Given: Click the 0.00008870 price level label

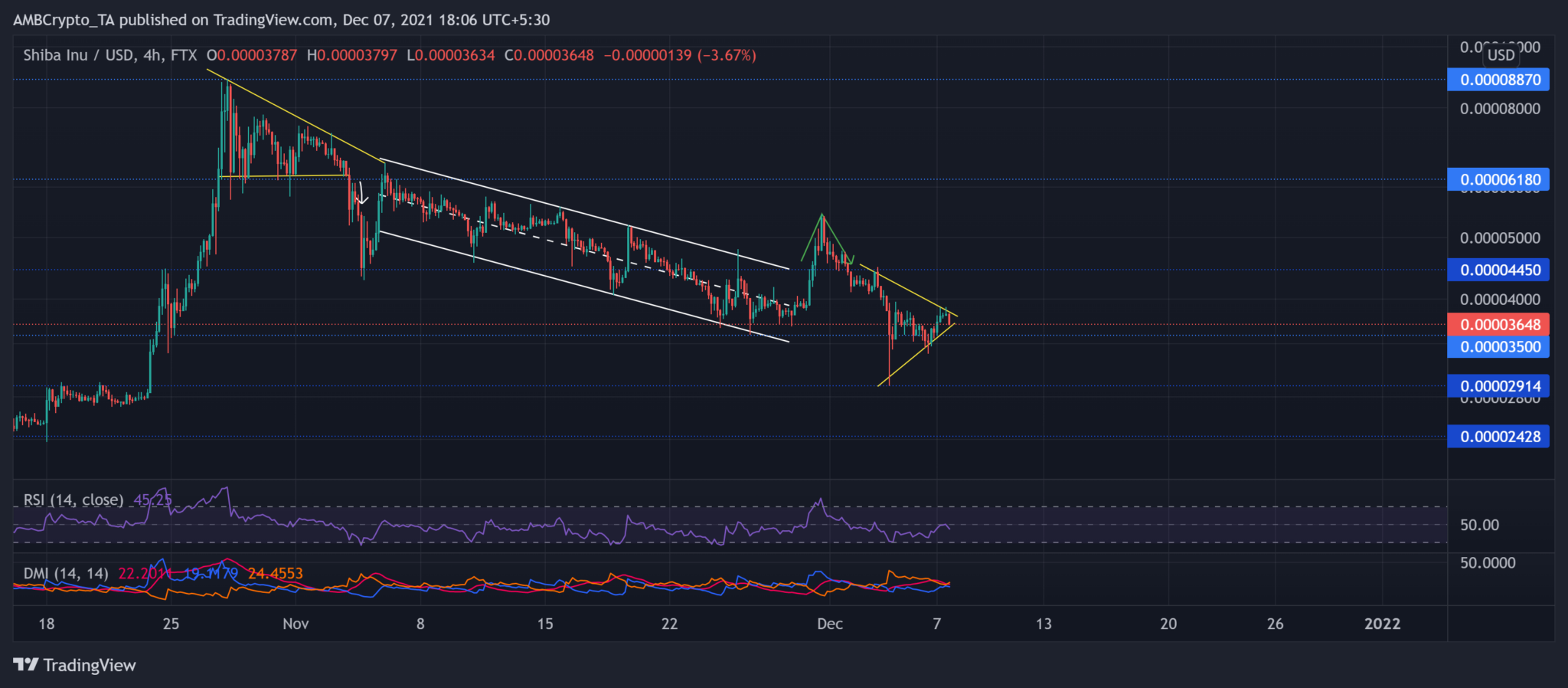Looking at the screenshot, I should tap(1498, 80).
